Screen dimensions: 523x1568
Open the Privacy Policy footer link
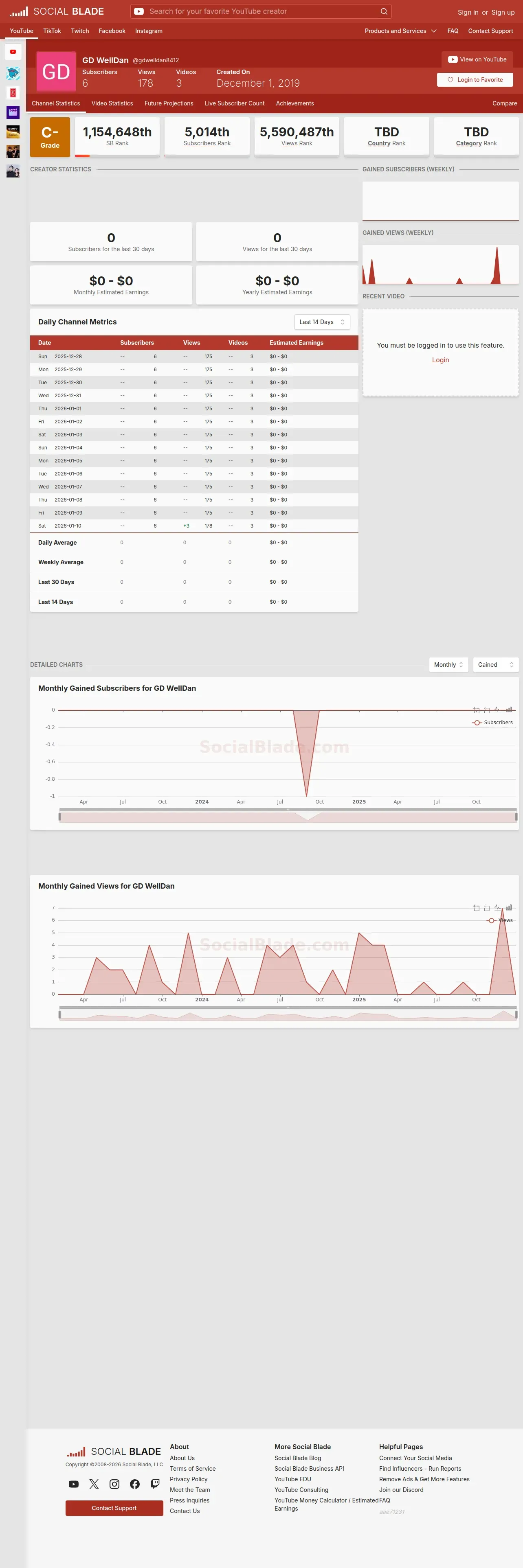tap(189, 1479)
